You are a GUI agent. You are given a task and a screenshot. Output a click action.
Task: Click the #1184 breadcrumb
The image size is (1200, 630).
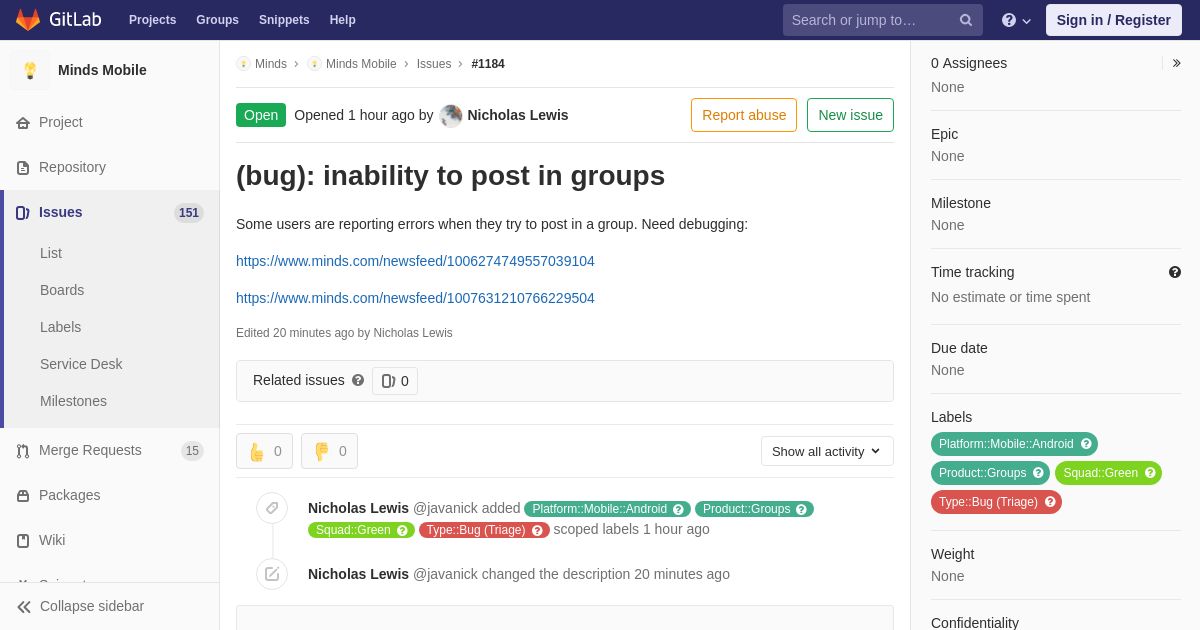488,64
